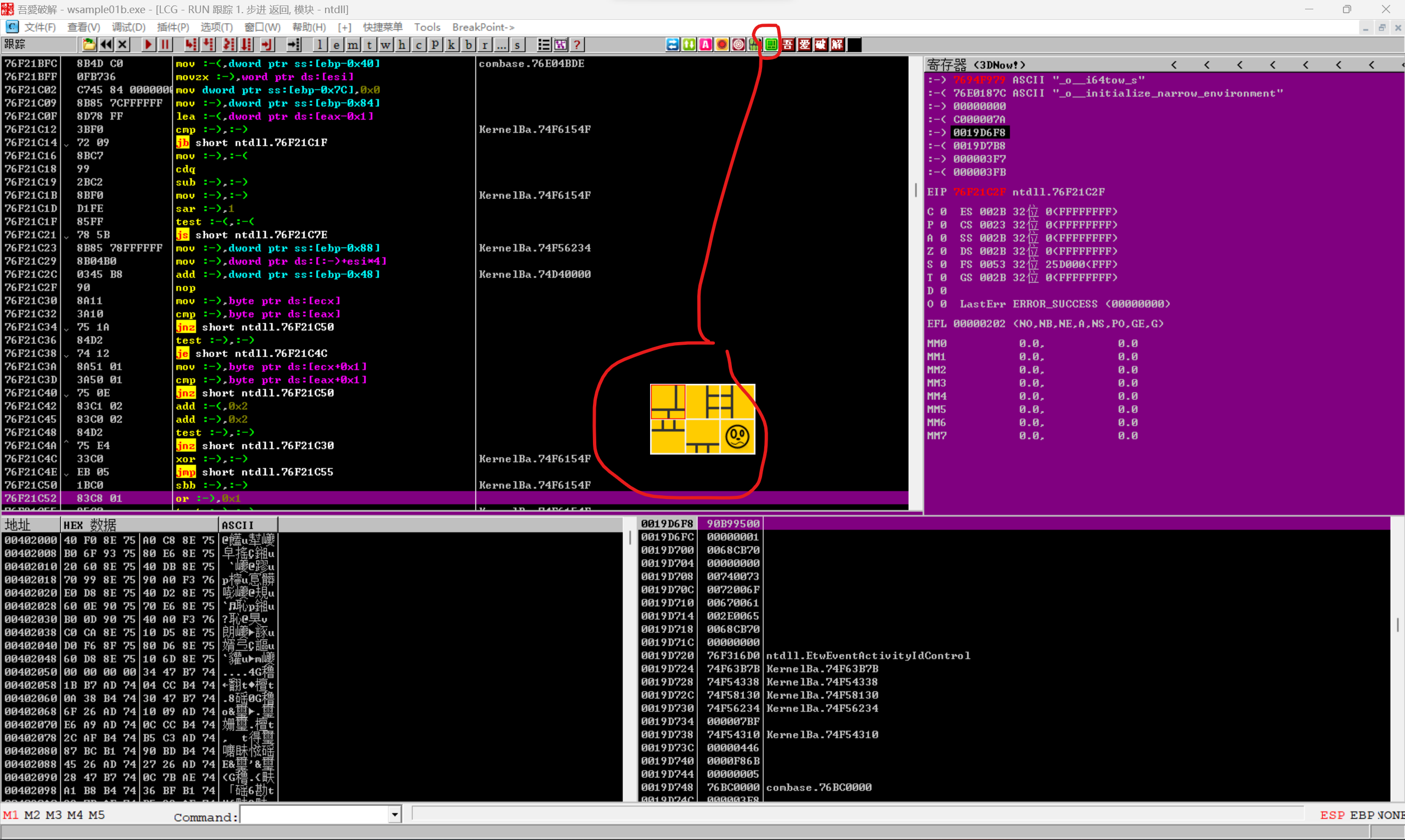This screenshot has width=1405, height=840.
Task: Open the 调试(D) debug menu
Action: tap(128, 27)
